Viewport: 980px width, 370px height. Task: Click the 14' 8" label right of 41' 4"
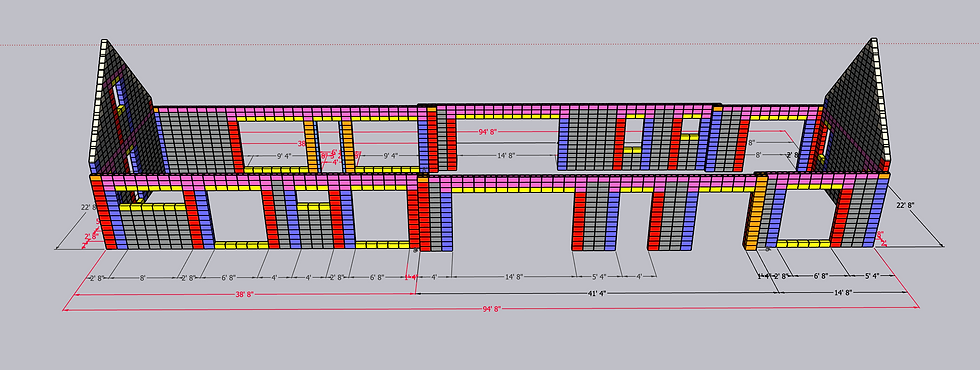coord(843,292)
